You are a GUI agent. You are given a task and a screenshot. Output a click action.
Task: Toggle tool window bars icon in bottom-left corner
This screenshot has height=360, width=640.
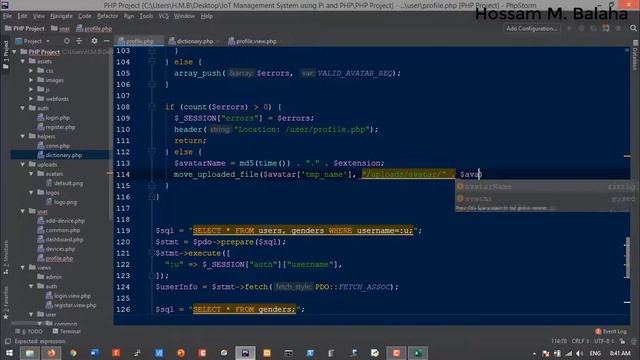[7, 341]
